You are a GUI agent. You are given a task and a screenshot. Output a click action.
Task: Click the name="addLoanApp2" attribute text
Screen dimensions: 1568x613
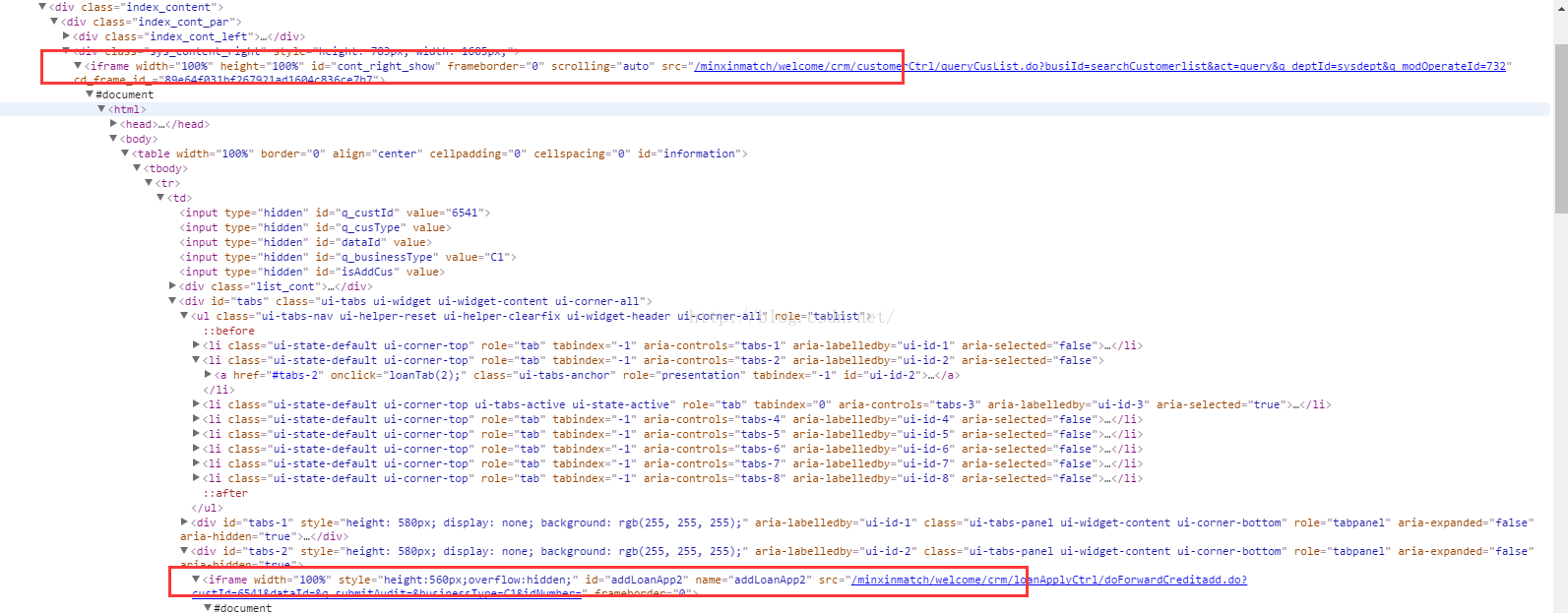(x=753, y=580)
